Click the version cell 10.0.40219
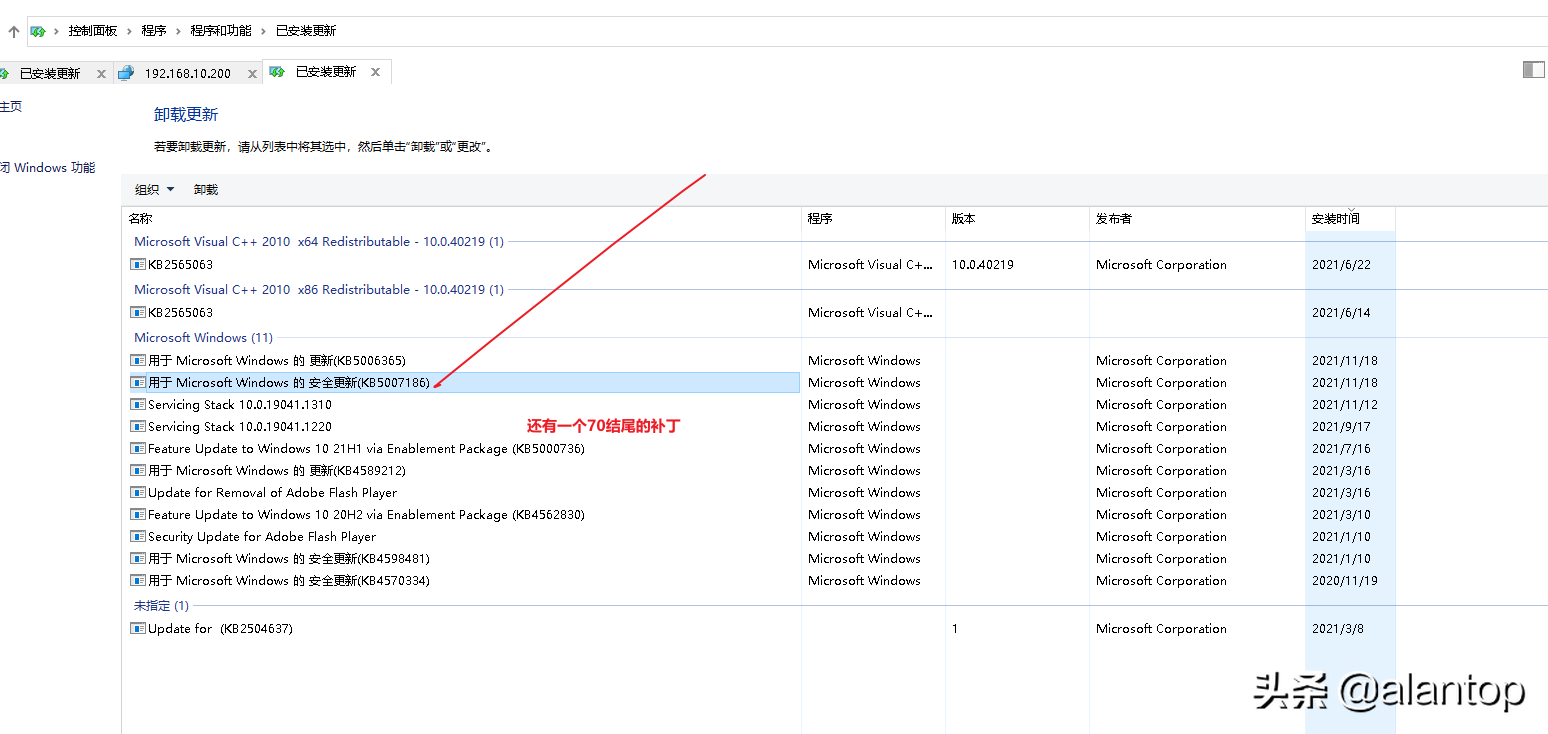 [x=983, y=265]
